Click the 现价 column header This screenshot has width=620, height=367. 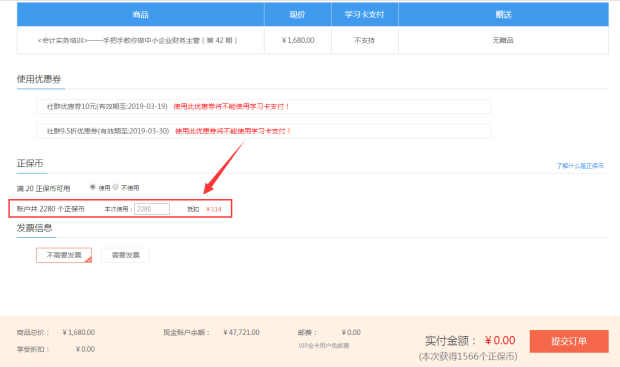298,15
